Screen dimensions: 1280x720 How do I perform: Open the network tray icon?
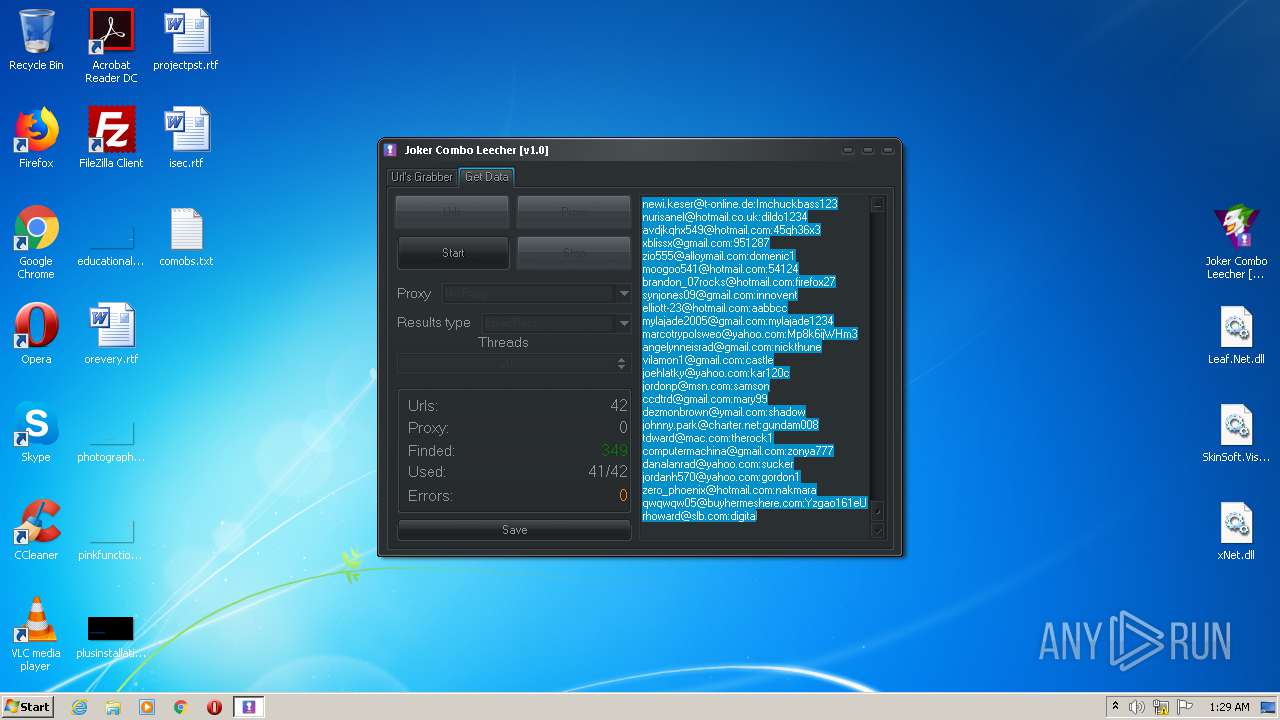tap(1161, 707)
